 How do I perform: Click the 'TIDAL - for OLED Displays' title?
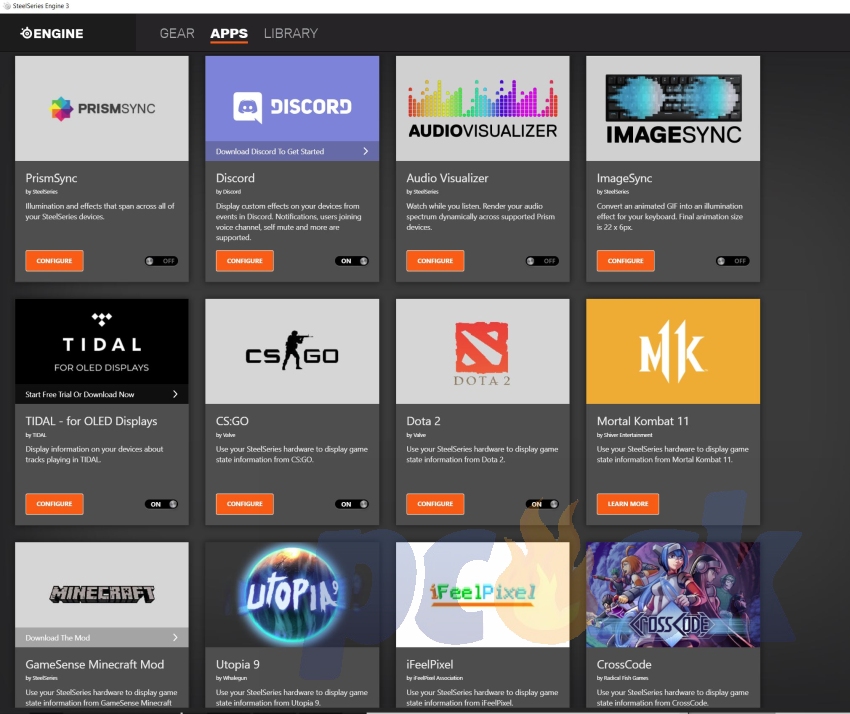[91, 421]
